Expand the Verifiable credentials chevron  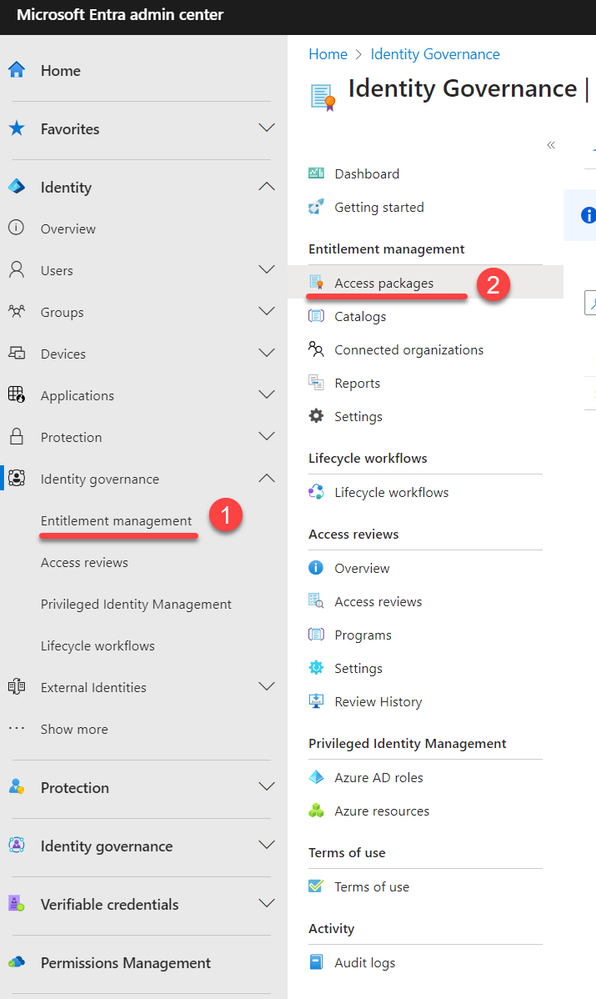pos(266,903)
